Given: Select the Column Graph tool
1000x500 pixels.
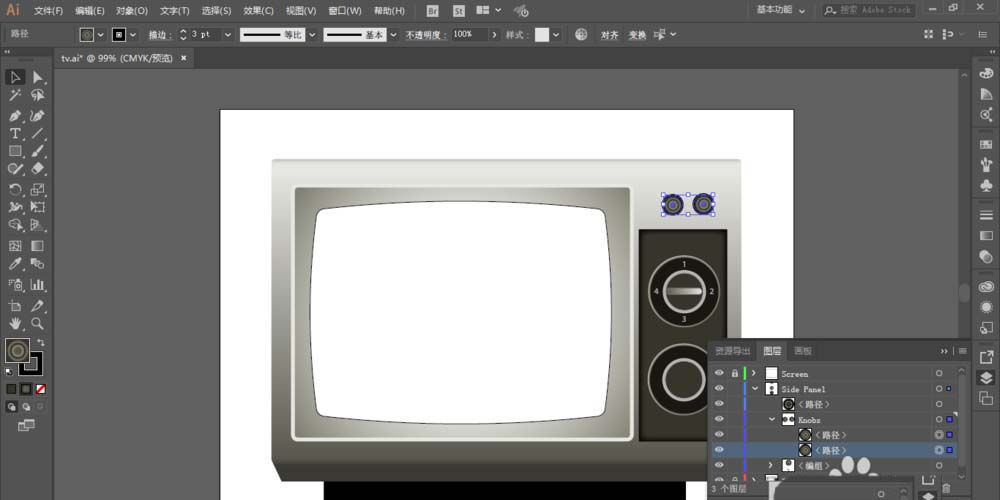Looking at the screenshot, I should pyautogui.click(x=38, y=284).
